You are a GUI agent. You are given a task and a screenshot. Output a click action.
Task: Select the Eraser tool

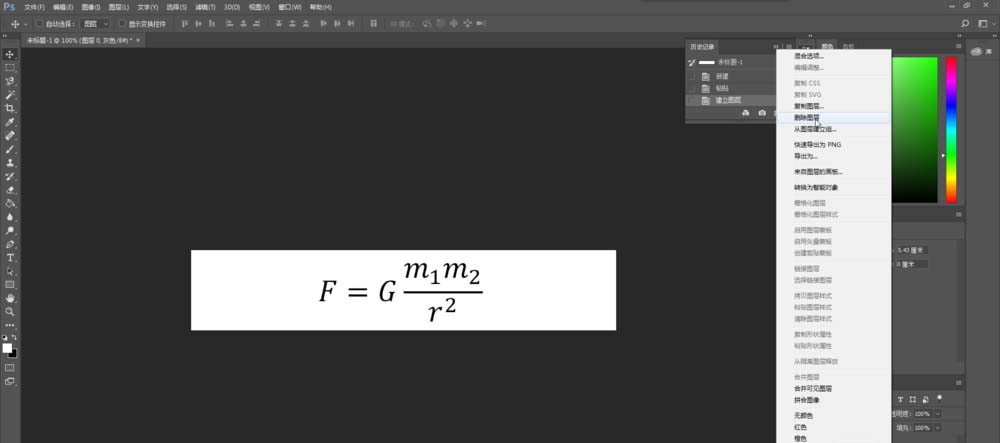click(x=10, y=189)
